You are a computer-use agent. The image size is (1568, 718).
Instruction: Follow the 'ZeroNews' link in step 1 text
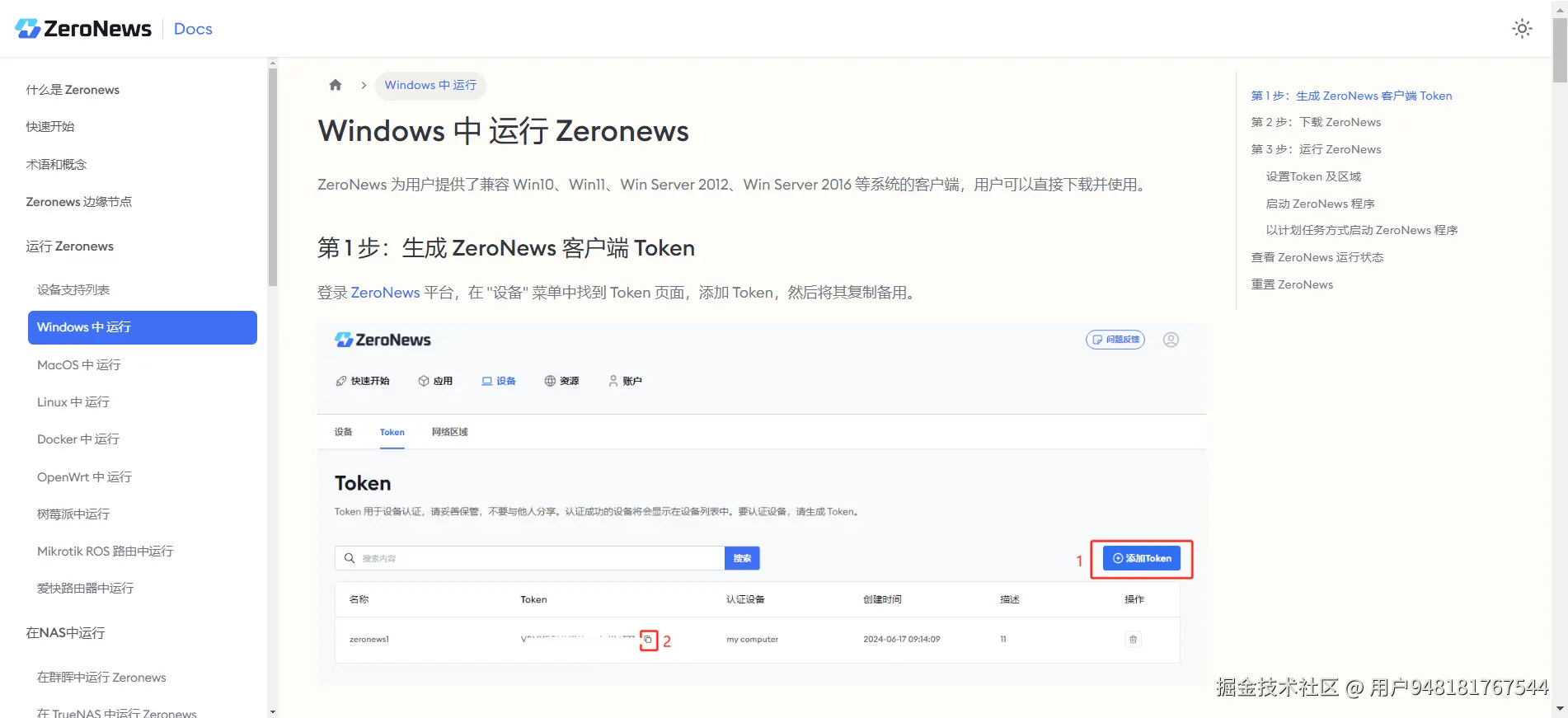point(385,293)
